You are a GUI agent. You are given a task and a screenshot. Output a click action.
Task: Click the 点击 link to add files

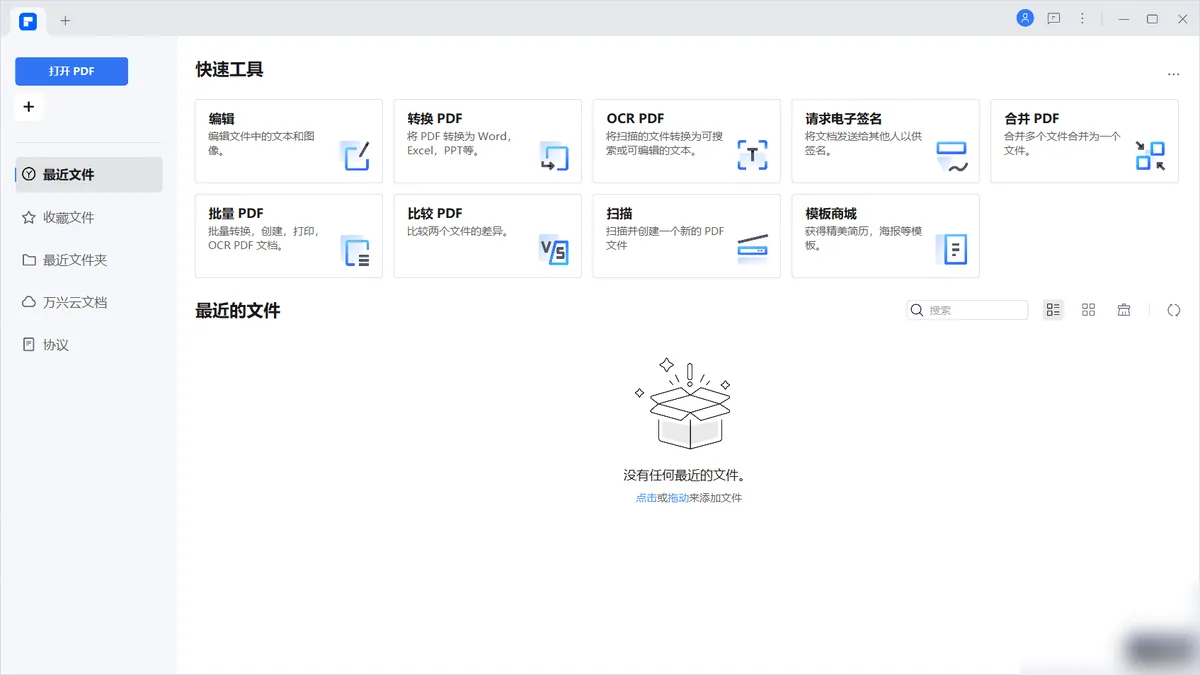coord(646,498)
